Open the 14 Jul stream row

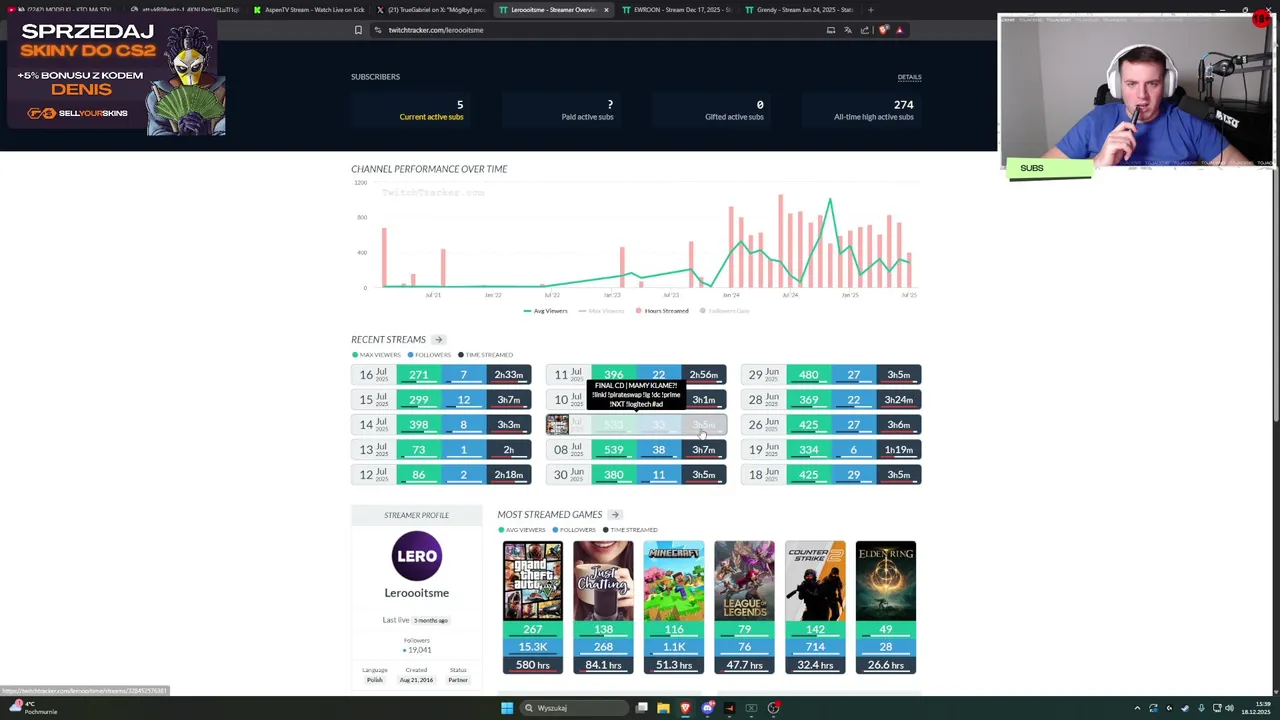click(441, 425)
